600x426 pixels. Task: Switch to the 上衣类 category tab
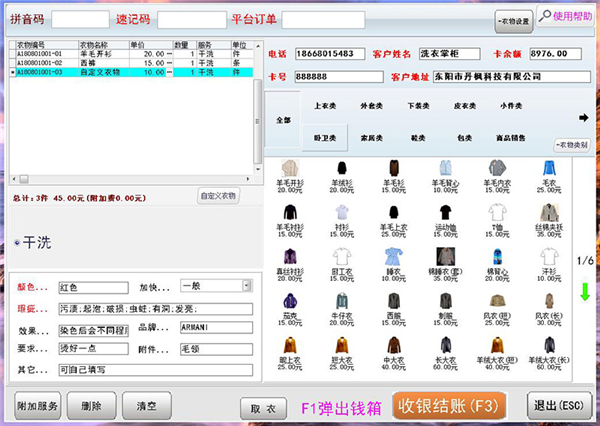[x=325, y=104]
